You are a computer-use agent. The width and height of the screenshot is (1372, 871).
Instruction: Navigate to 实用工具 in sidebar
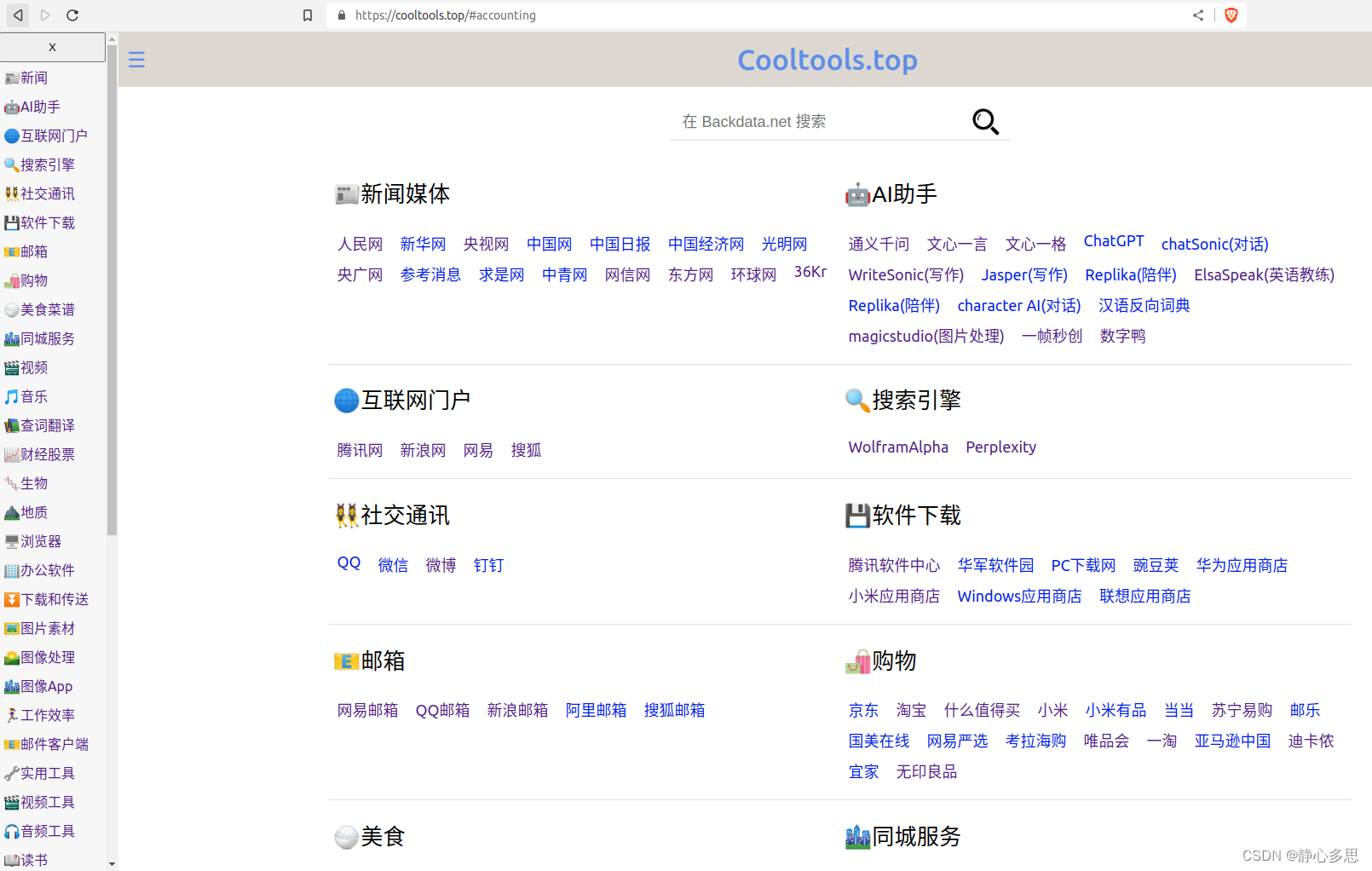(39, 773)
